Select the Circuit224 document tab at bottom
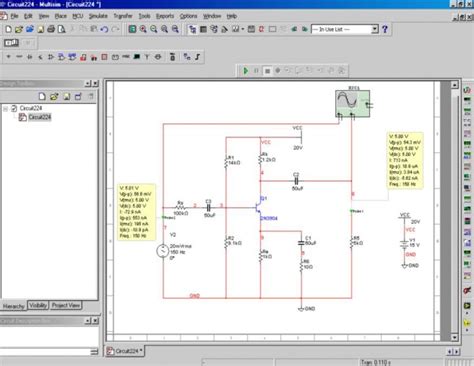Screen dimensions: 474x366 (x=125, y=351)
